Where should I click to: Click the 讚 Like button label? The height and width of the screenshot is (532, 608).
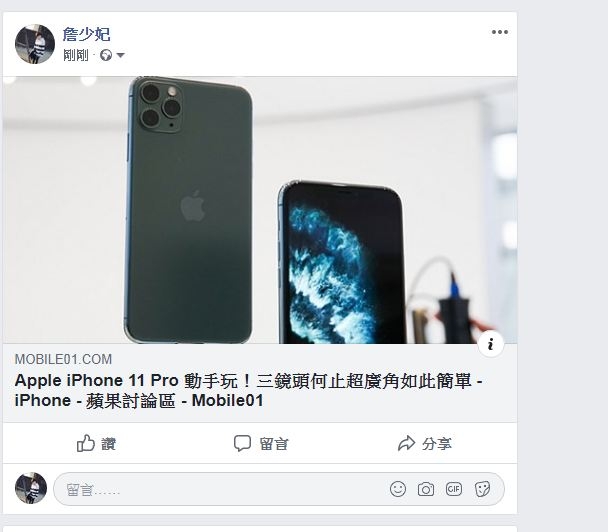coord(109,444)
